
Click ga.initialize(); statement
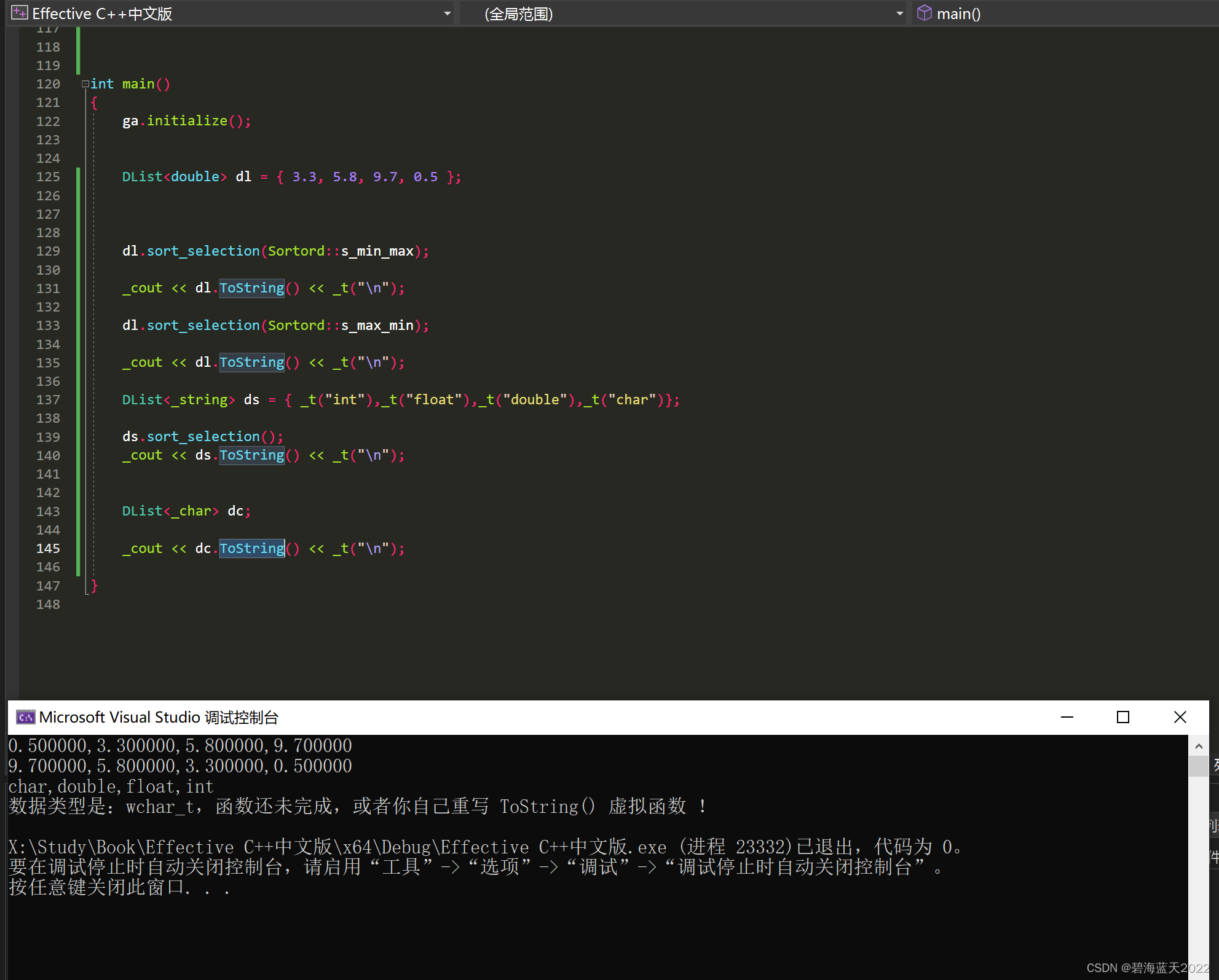coord(187,120)
